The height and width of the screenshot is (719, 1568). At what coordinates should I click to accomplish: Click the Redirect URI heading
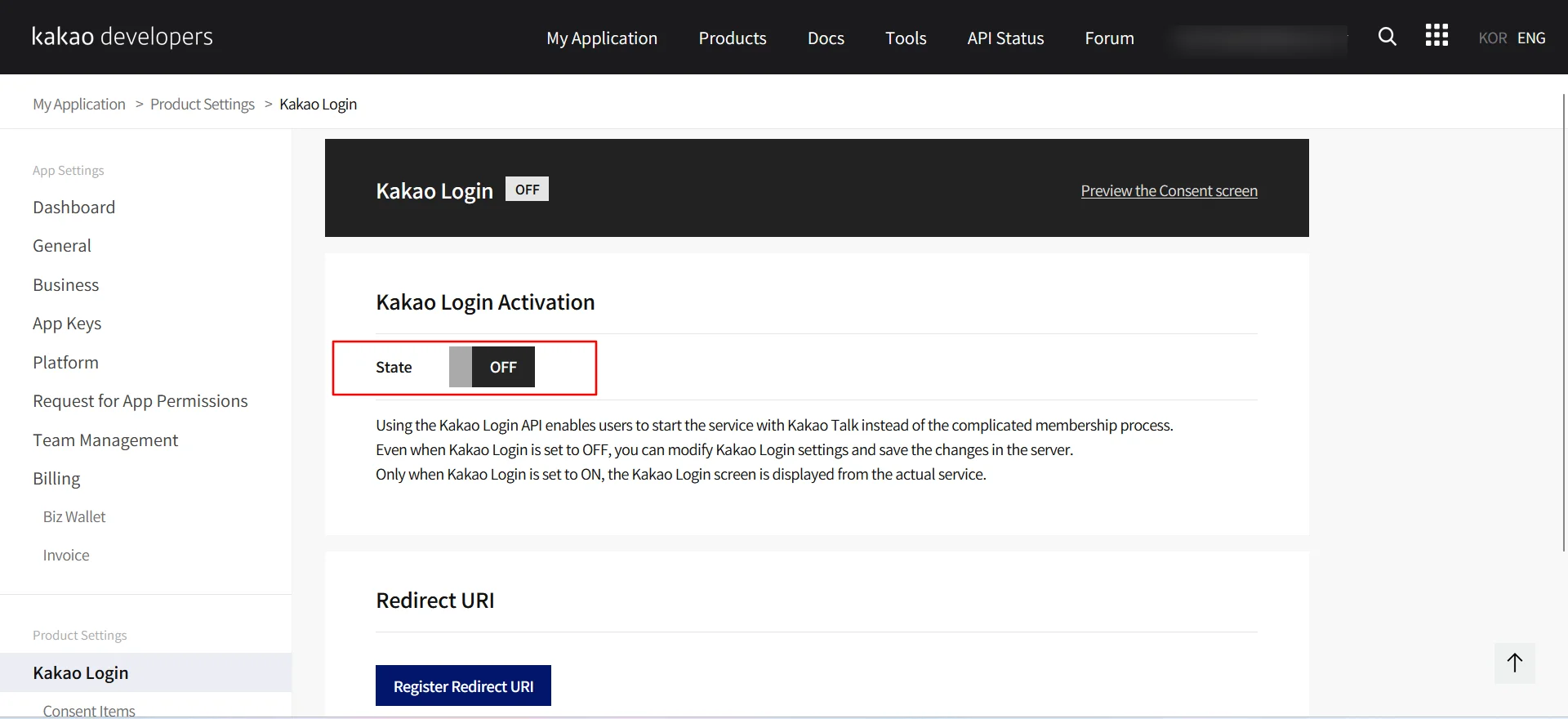(435, 601)
